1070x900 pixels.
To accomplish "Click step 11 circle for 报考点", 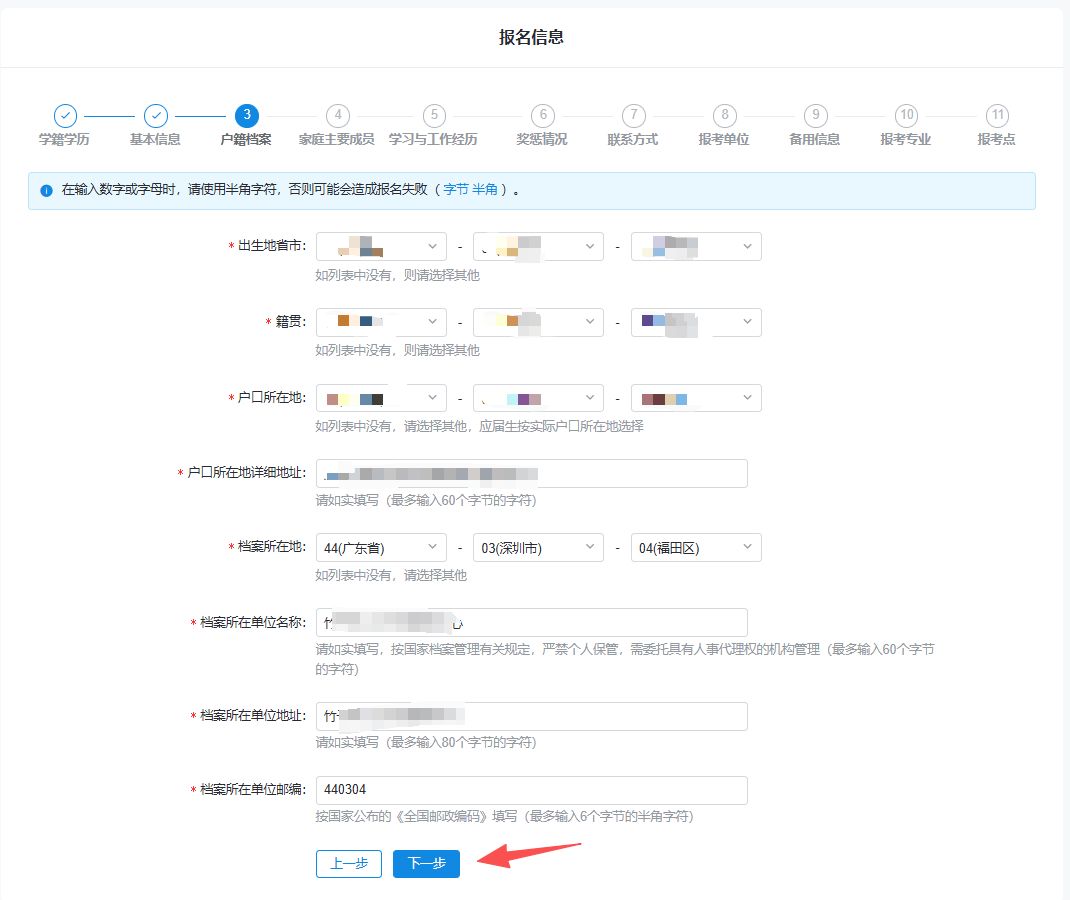I will coord(997,115).
